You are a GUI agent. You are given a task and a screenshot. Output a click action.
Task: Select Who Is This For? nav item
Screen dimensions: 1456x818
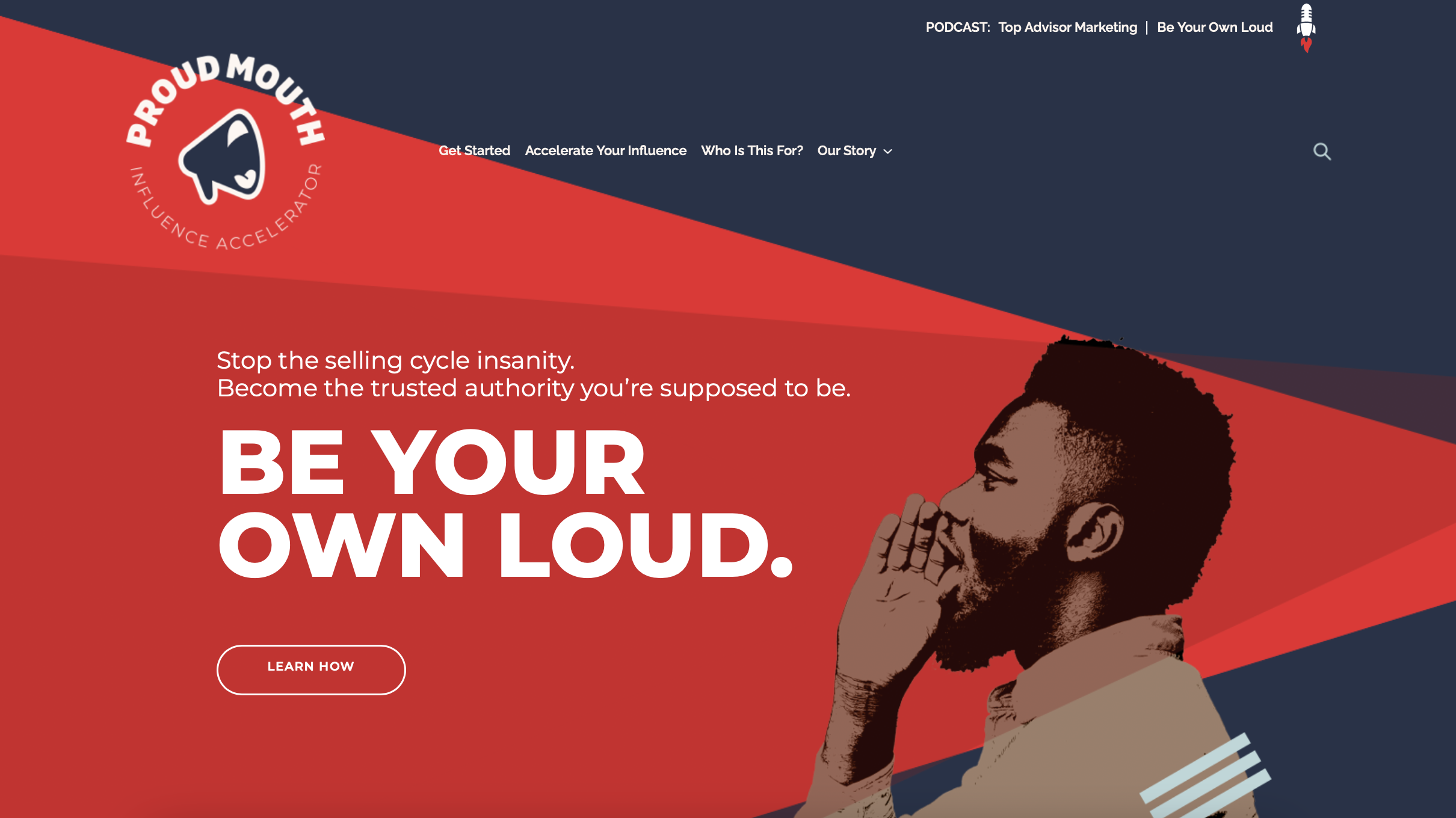(751, 150)
